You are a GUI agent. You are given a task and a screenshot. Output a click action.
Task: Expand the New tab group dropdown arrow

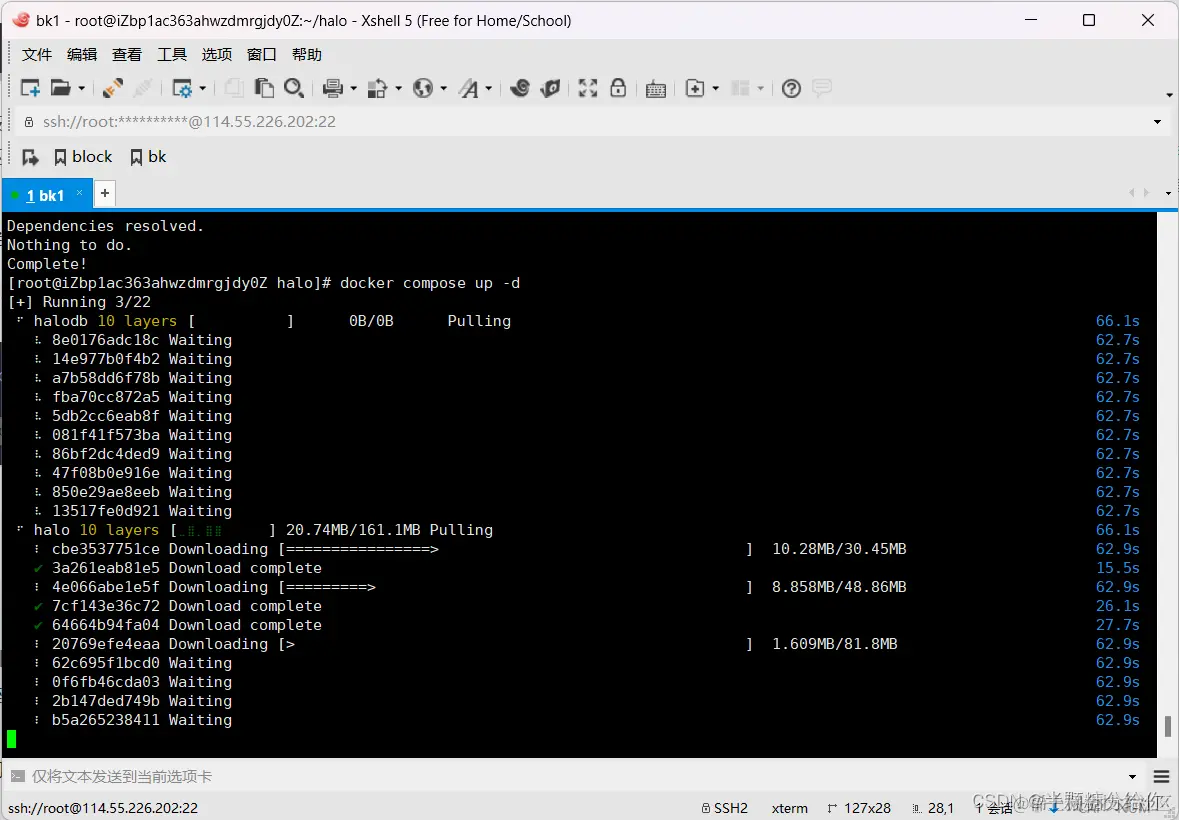(715, 89)
